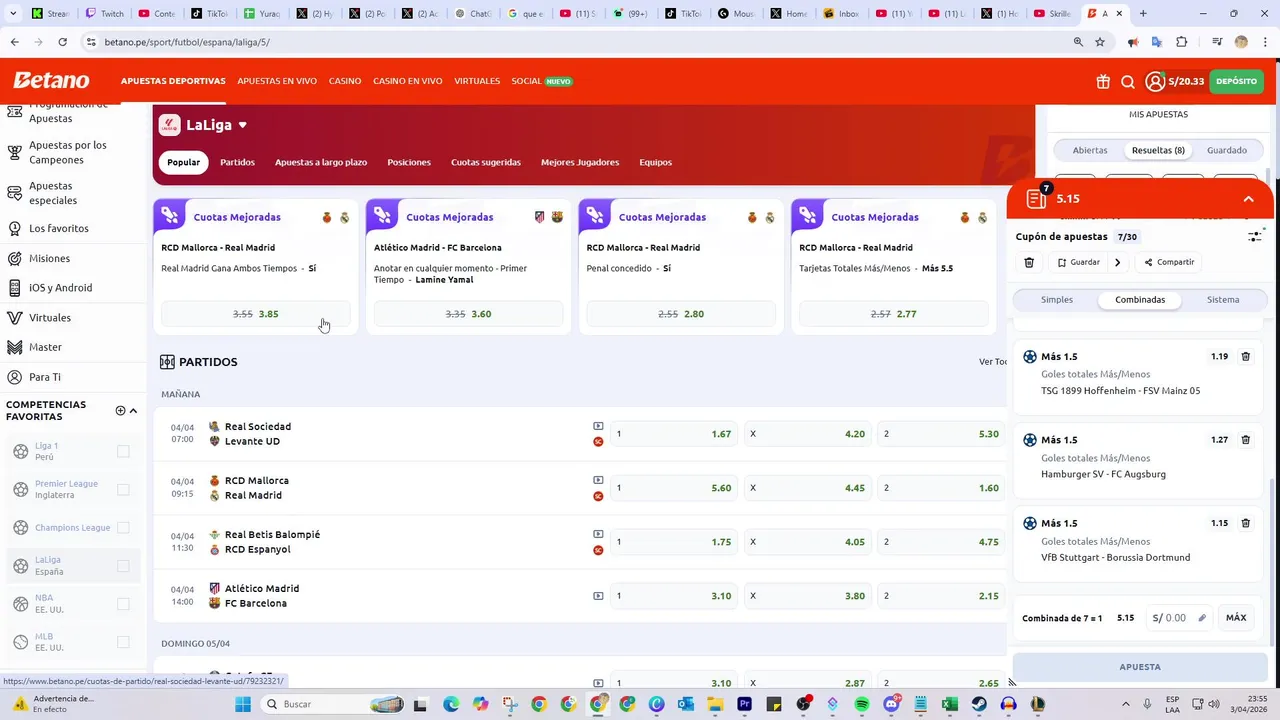Image resolution: width=1280 pixels, height=720 pixels.
Task: Open stream icon for Atlético Madrid match
Action: [598, 596]
